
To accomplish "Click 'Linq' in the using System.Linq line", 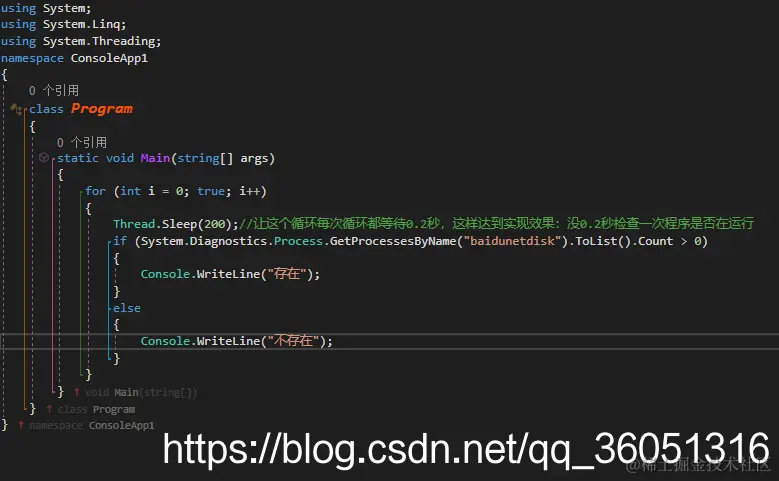I will pyautogui.click(x=106, y=24).
